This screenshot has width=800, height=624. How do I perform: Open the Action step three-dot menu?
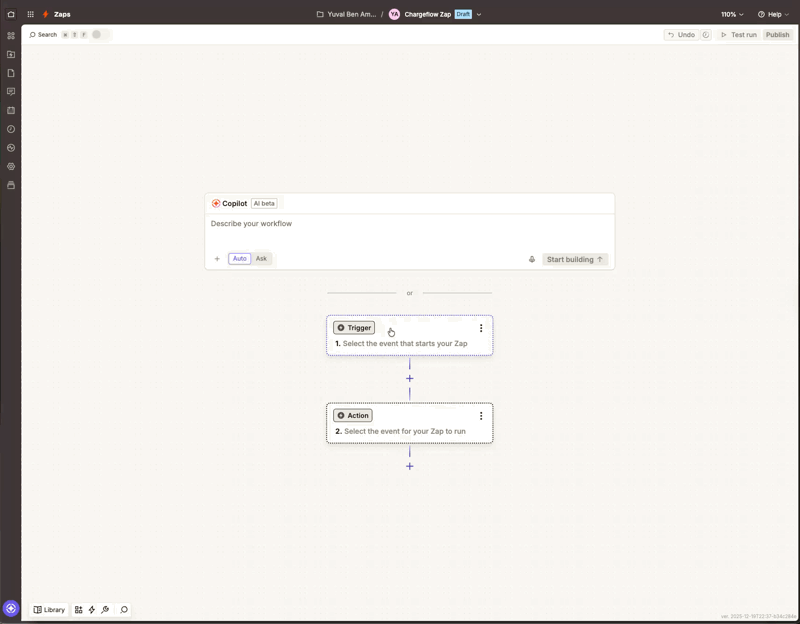pos(481,416)
